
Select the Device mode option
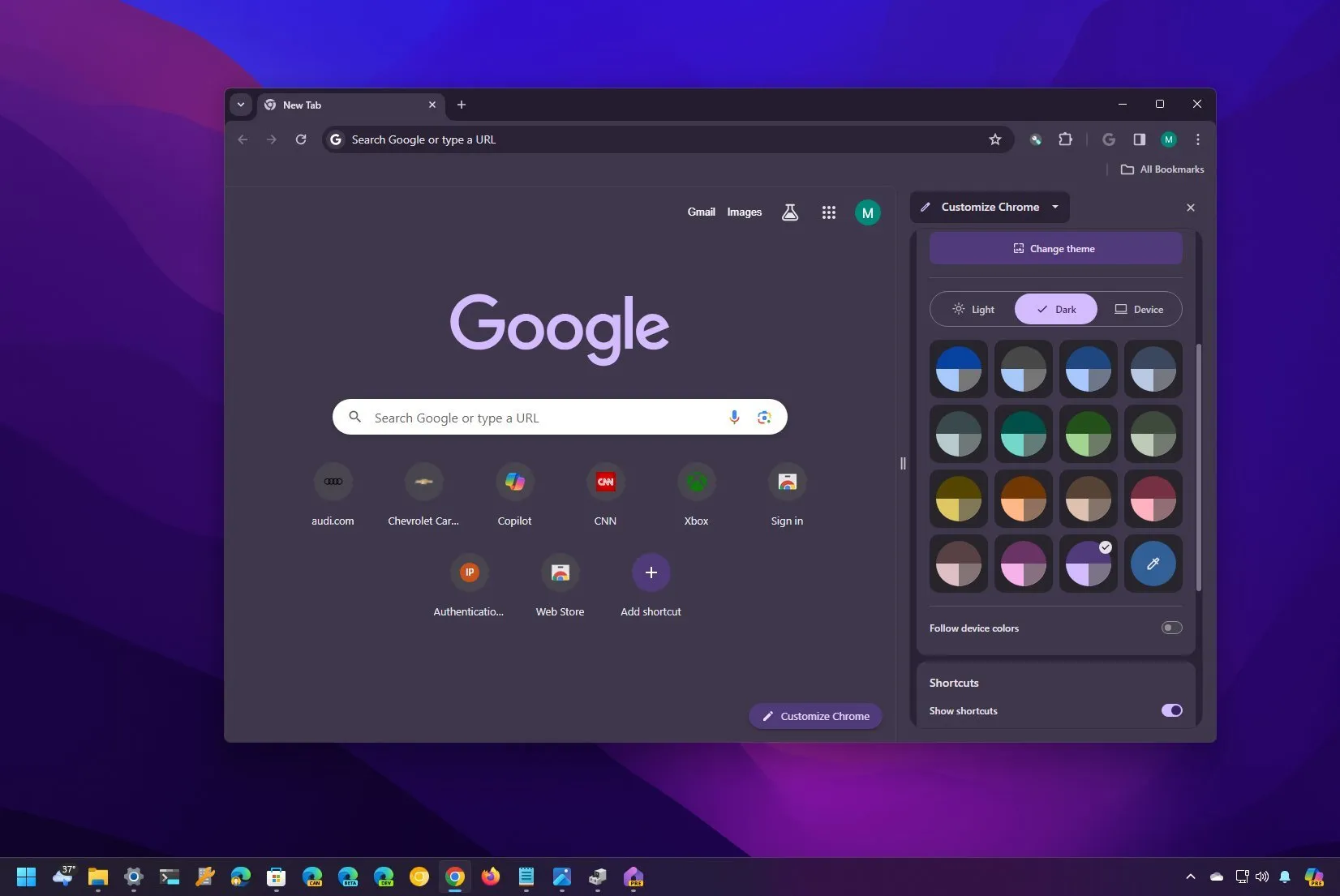tap(1139, 309)
